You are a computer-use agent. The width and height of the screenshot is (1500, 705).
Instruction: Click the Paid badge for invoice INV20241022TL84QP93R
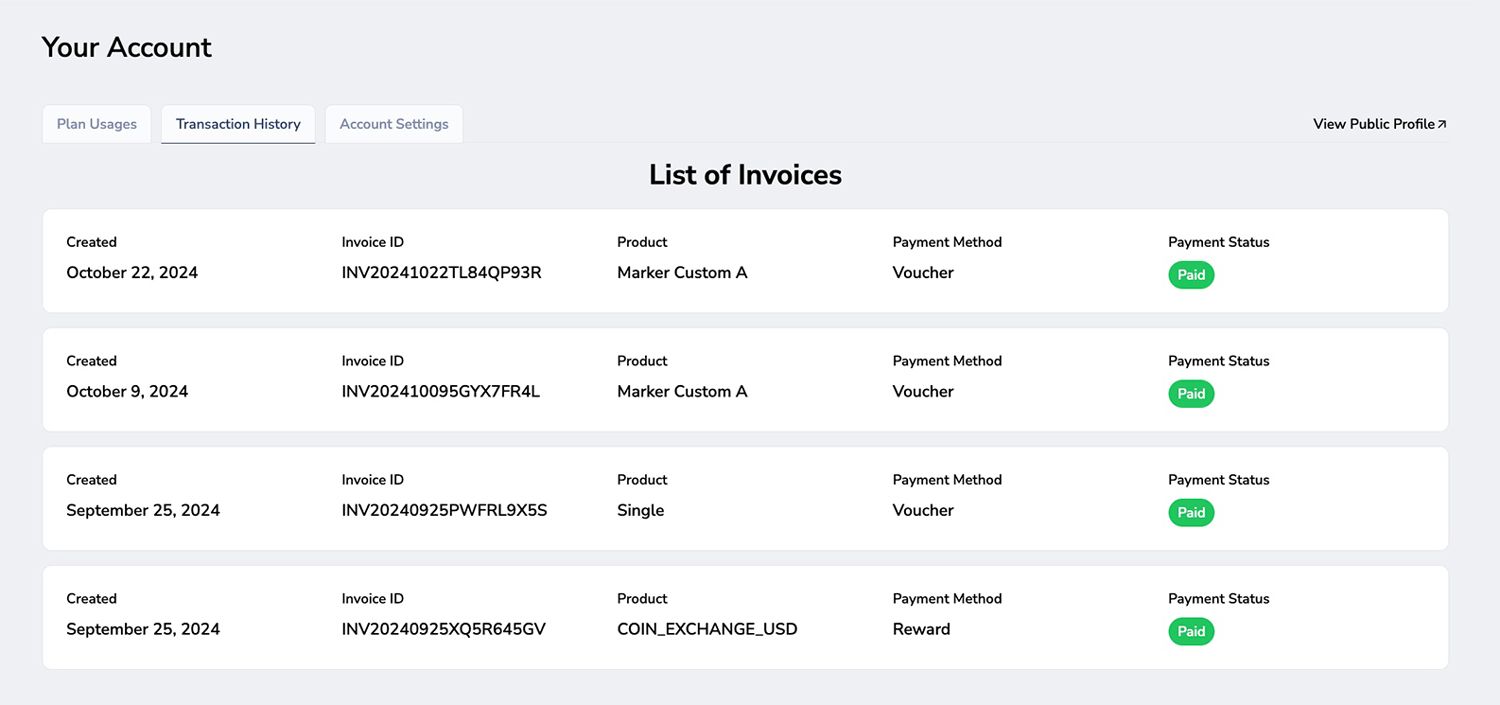point(1191,275)
